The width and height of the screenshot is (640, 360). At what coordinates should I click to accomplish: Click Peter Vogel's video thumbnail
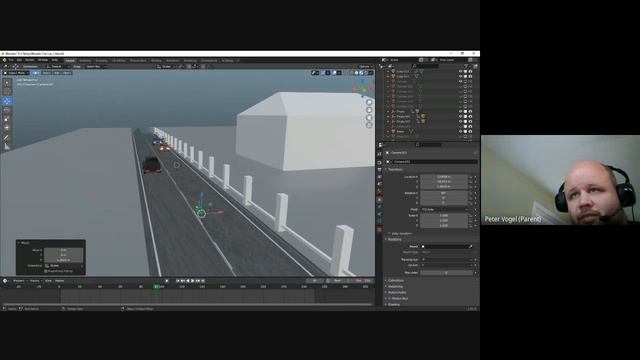(560, 180)
